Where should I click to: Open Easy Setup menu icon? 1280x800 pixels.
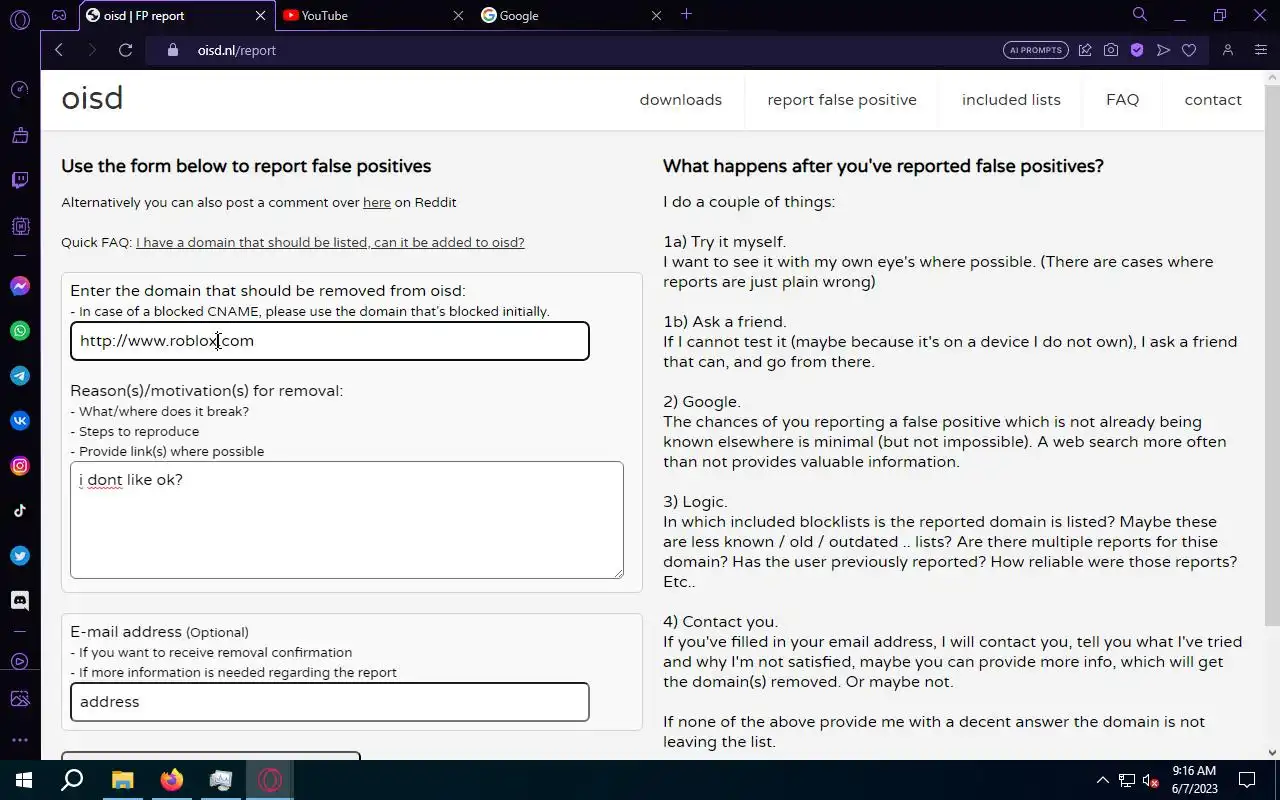click(x=1261, y=50)
